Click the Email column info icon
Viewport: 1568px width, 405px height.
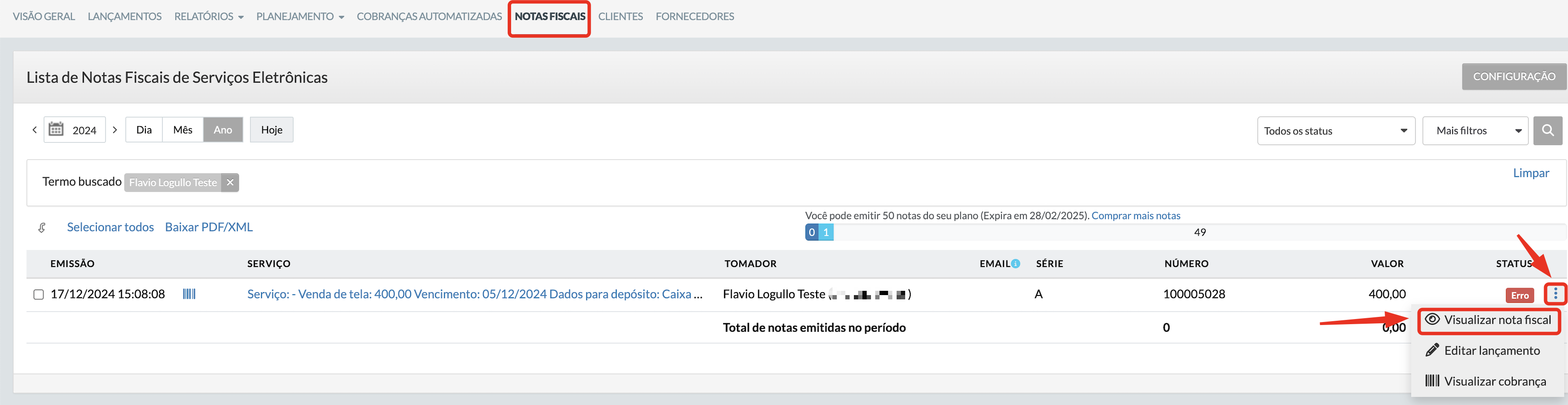[x=1015, y=264]
